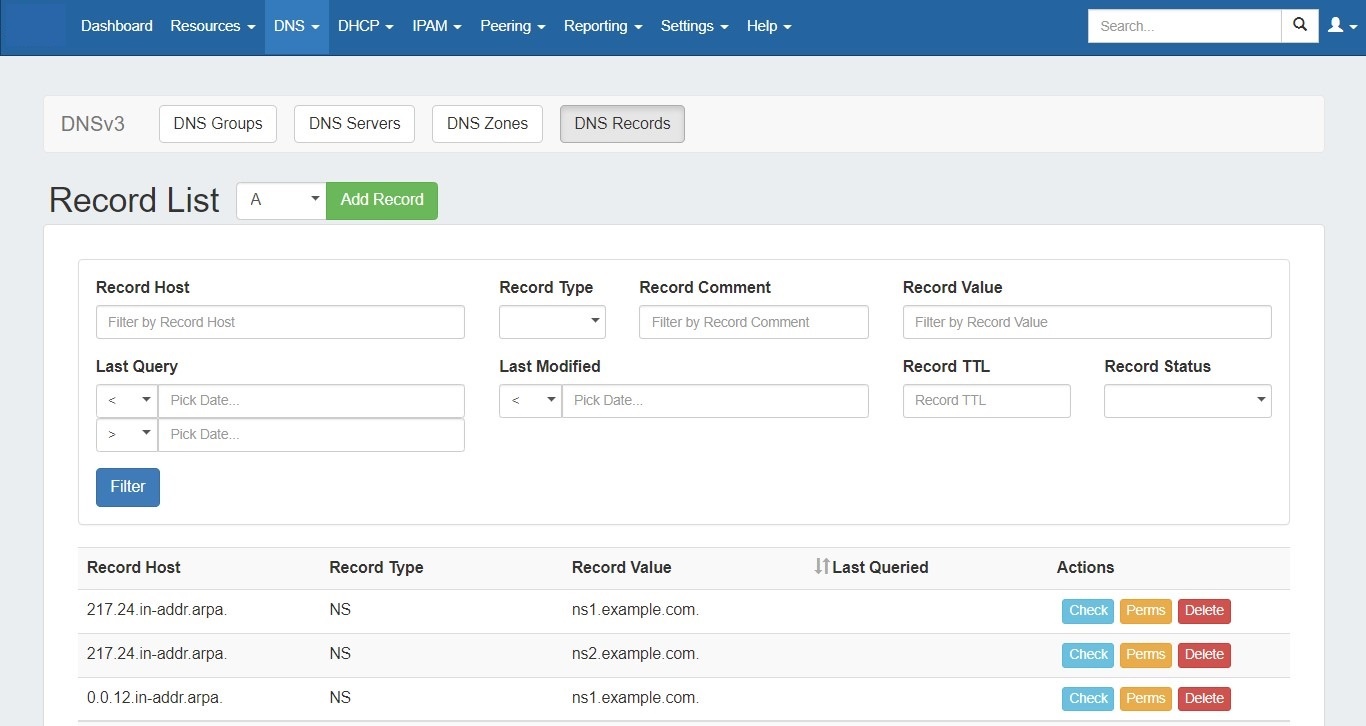This screenshot has width=1366, height=726.
Task: Open the first Last Query operator dropdown
Action: [127, 401]
